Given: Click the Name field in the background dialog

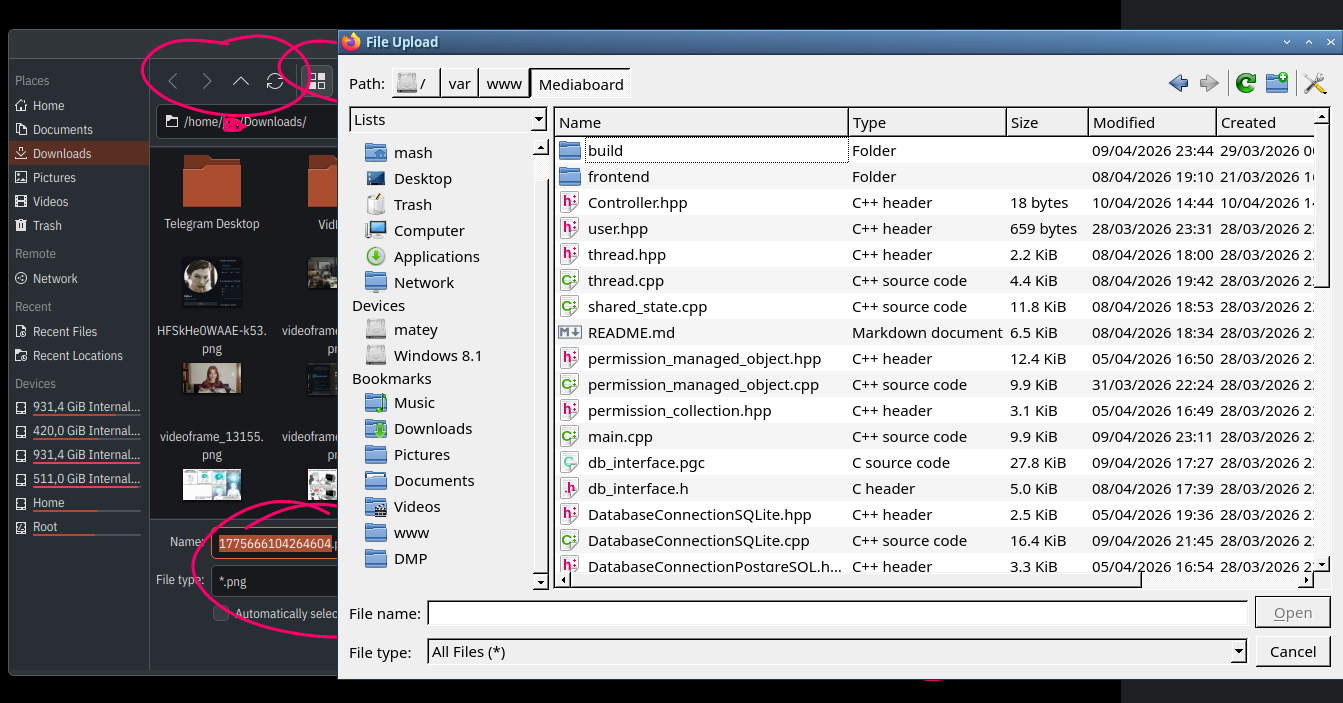Looking at the screenshot, I should tap(275, 543).
